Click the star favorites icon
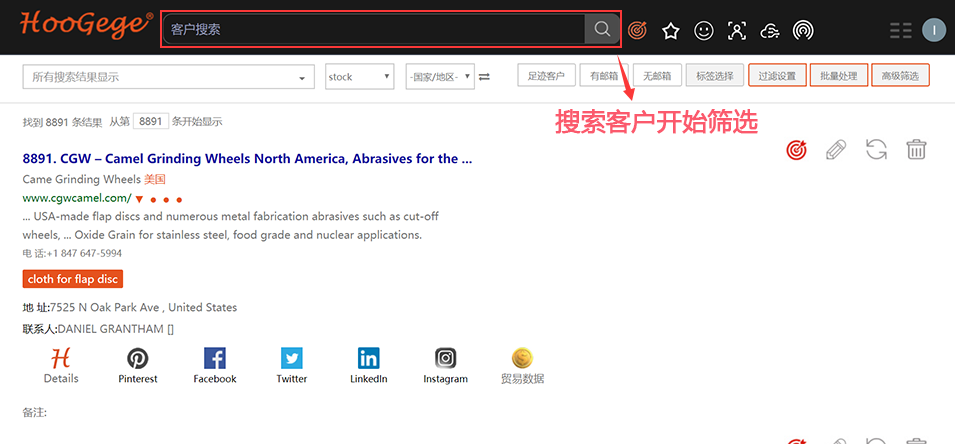Image resolution: width=955 pixels, height=444 pixels. coord(671,30)
